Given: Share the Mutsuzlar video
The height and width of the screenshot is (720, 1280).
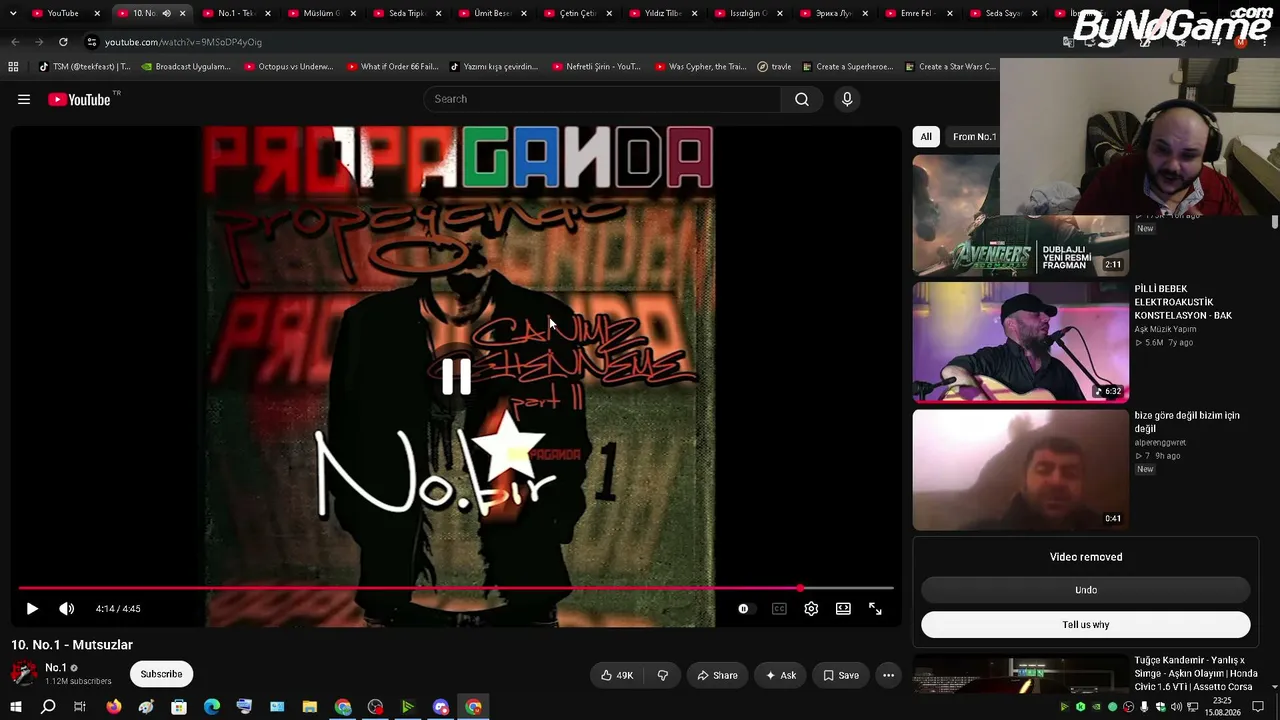Looking at the screenshot, I should [x=717, y=675].
